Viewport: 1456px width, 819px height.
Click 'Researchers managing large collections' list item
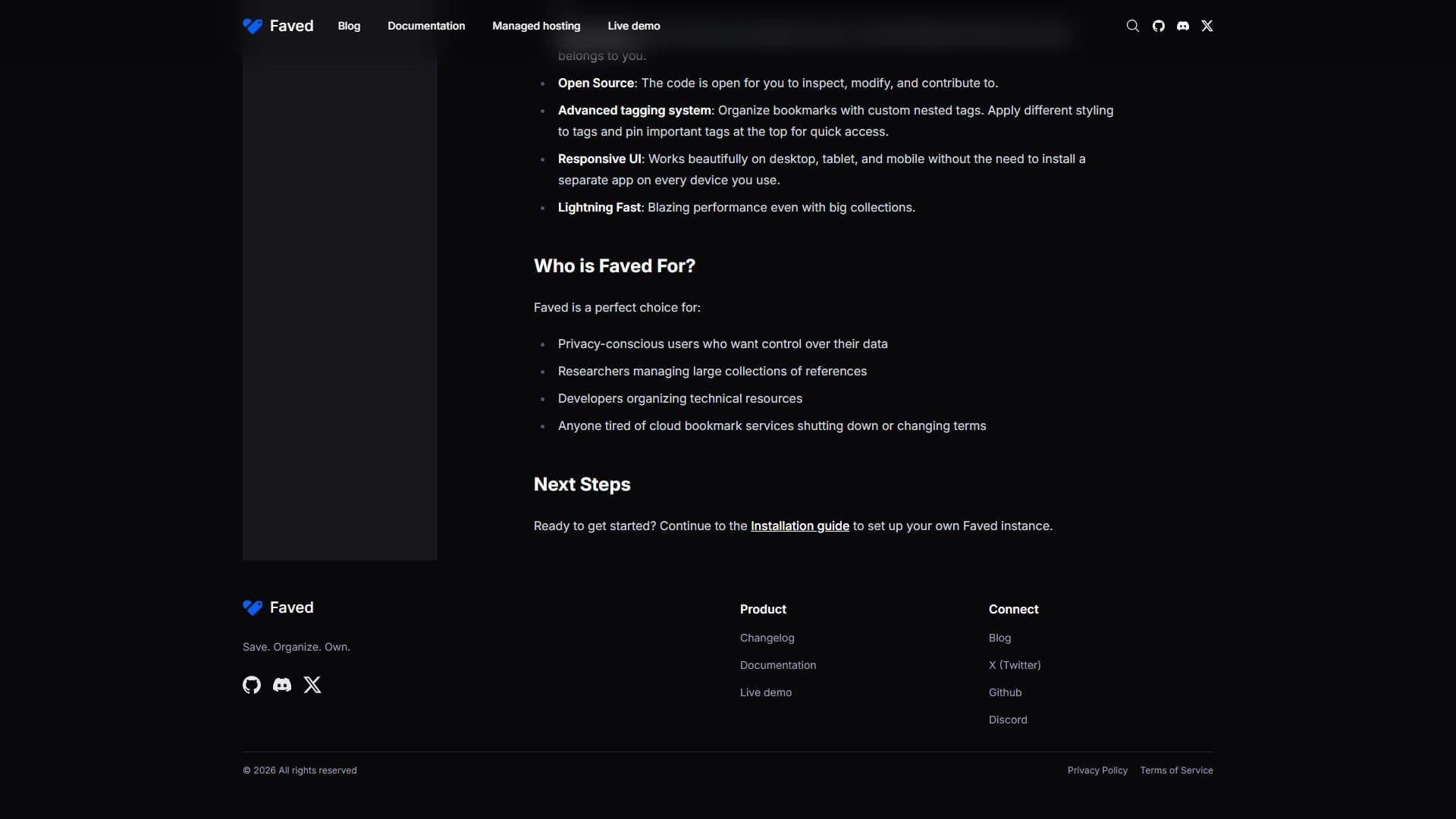tap(712, 371)
